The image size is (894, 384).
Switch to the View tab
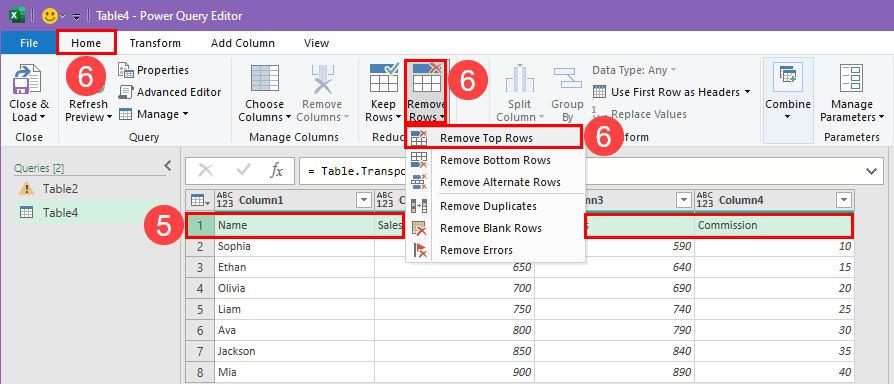pyautogui.click(x=316, y=43)
